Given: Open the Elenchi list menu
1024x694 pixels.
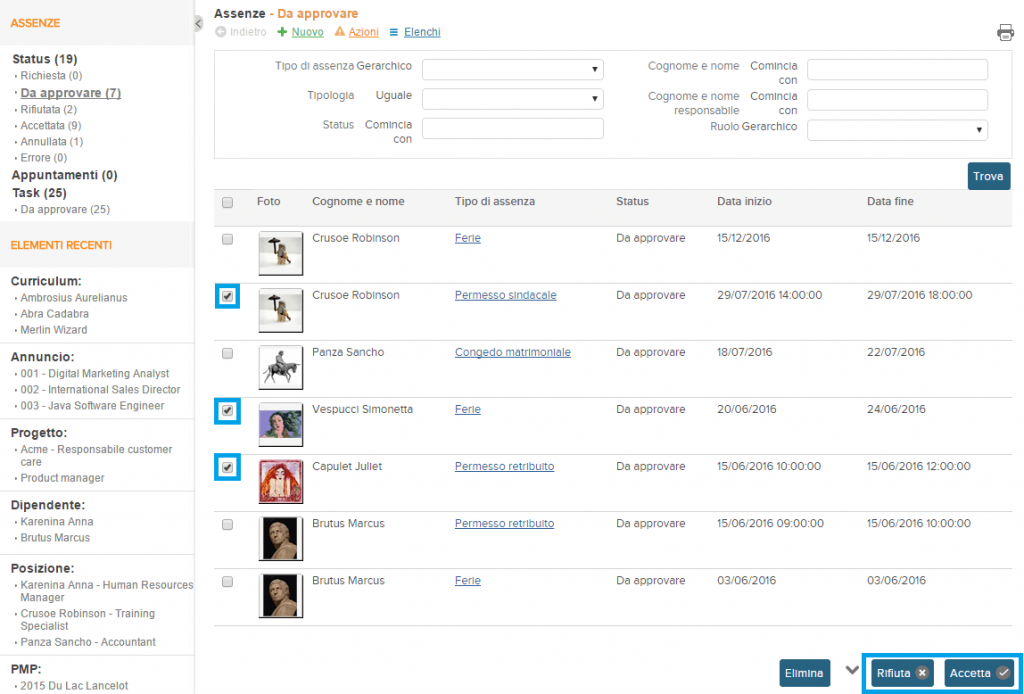Looking at the screenshot, I should (x=415, y=32).
